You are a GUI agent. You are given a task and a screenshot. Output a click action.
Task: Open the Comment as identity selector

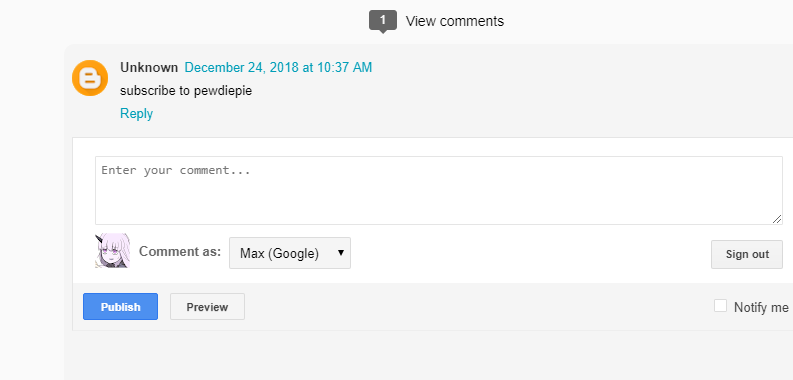coord(290,253)
